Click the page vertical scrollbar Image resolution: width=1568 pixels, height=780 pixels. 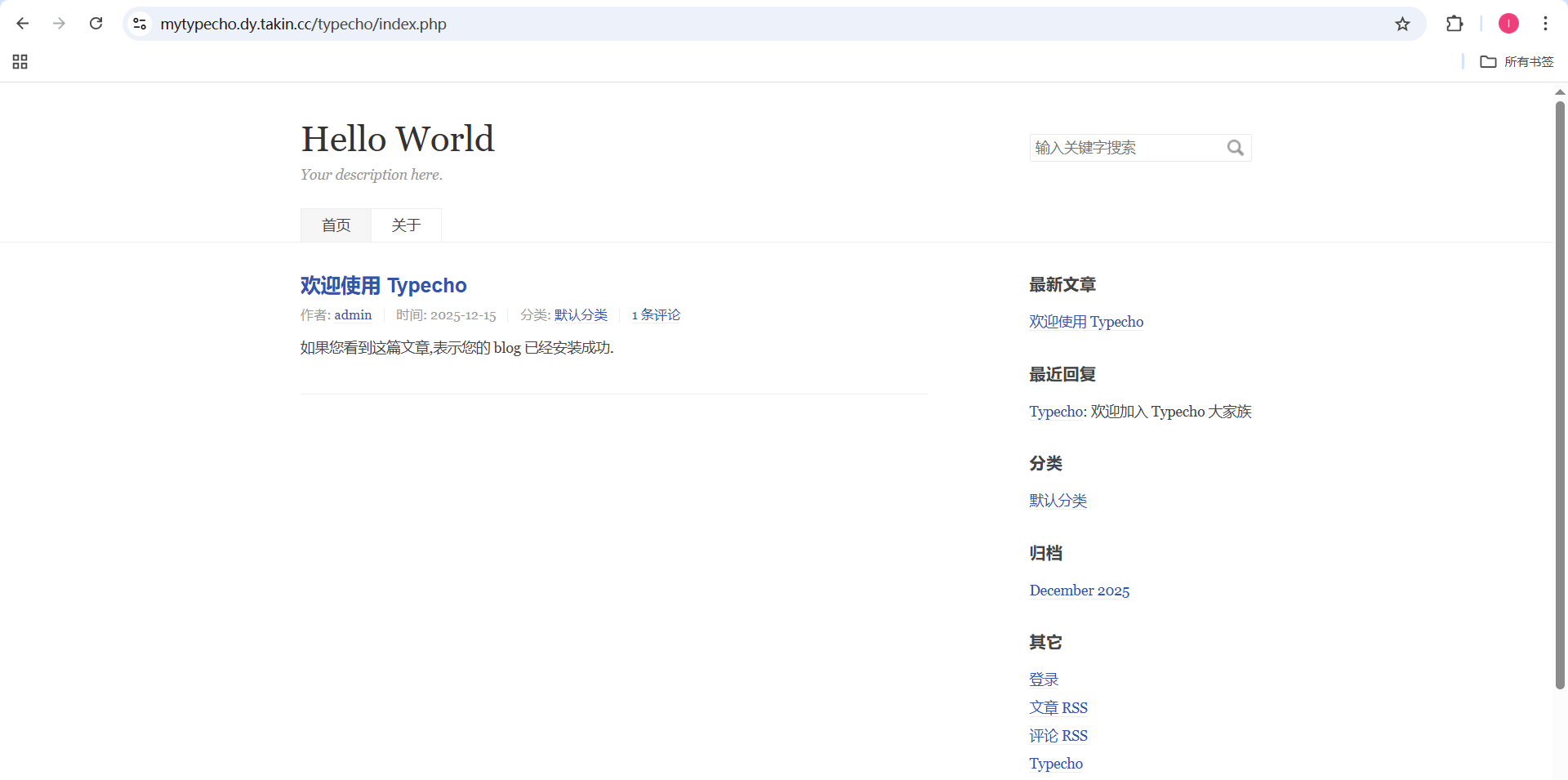click(1560, 408)
